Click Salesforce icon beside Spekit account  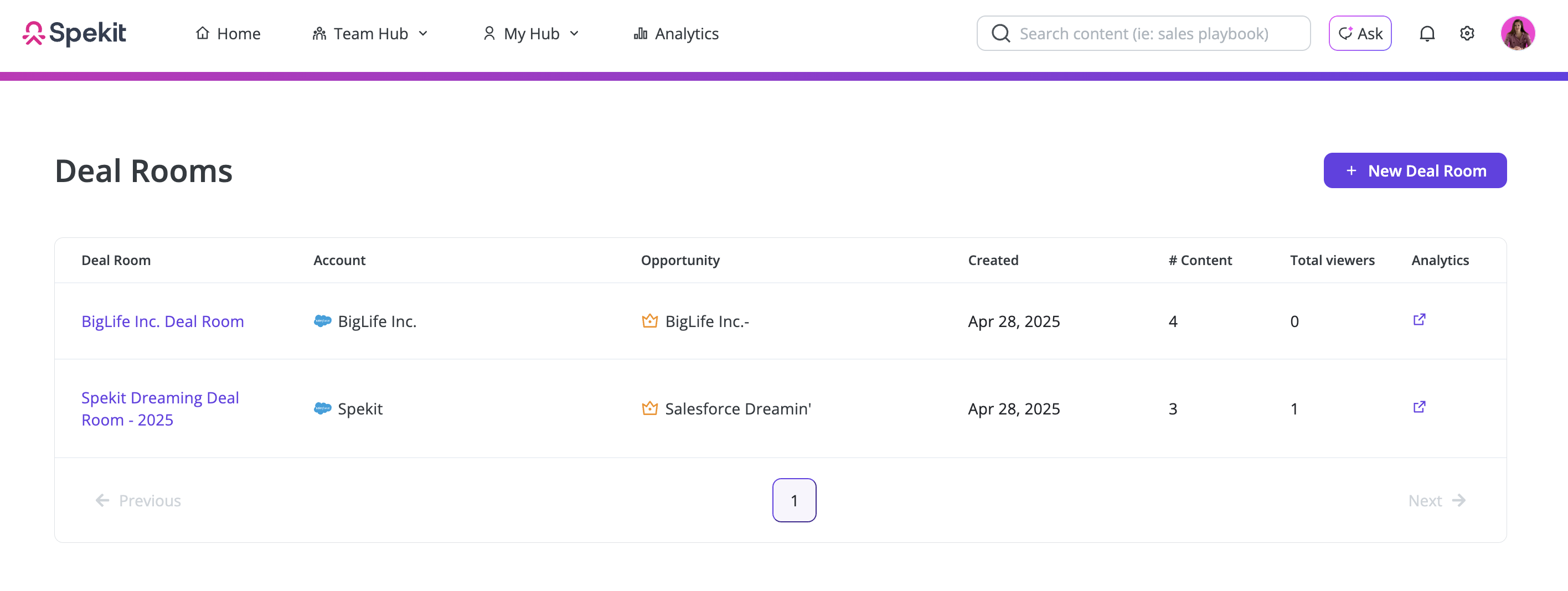(x=322, y=408)
